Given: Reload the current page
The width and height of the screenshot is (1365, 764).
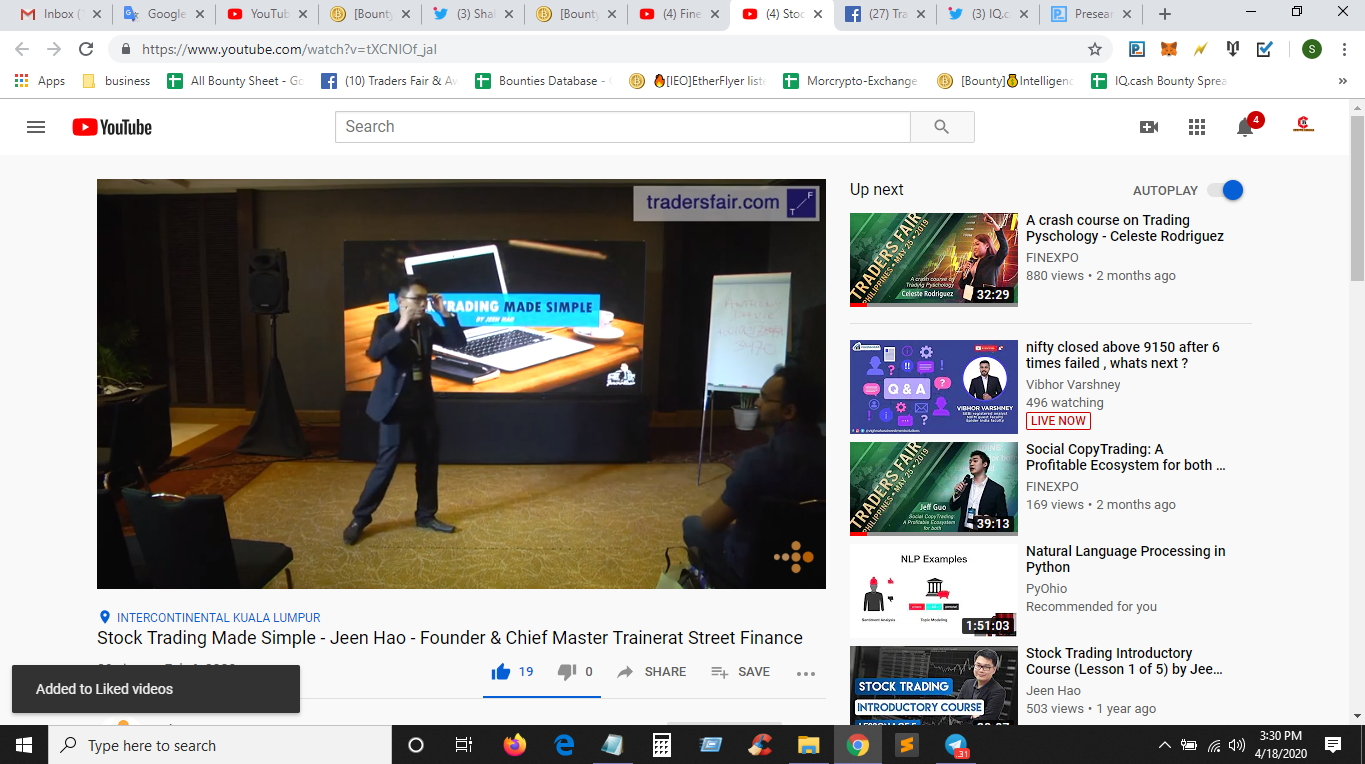Looking at the screenshot, I should click(x=86, y=49).
